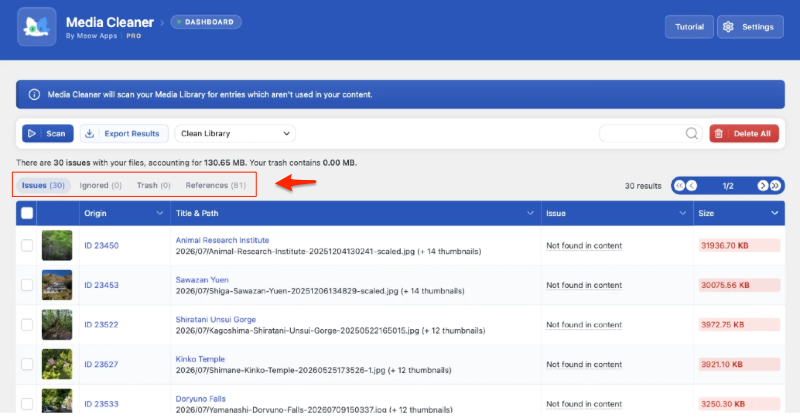Click 'Not found in content' for Animal Research Institute
The width and height of the screenshot is (800, 418).
click(x=584, y=245)
